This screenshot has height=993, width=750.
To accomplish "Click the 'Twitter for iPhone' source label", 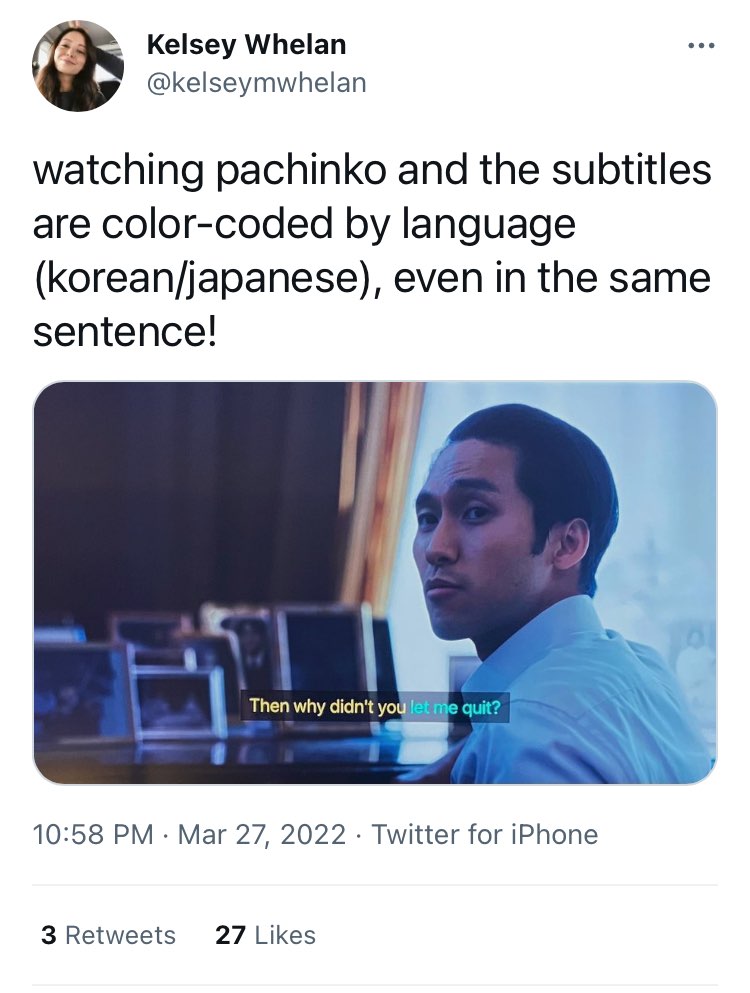I will [x=485, y=834].
